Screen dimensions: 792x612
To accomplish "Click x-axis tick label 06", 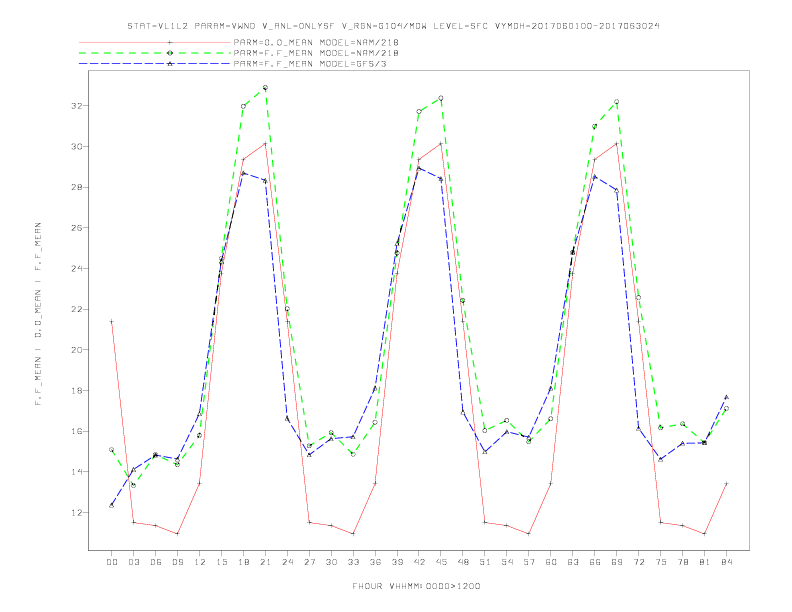I will (156, 562).
